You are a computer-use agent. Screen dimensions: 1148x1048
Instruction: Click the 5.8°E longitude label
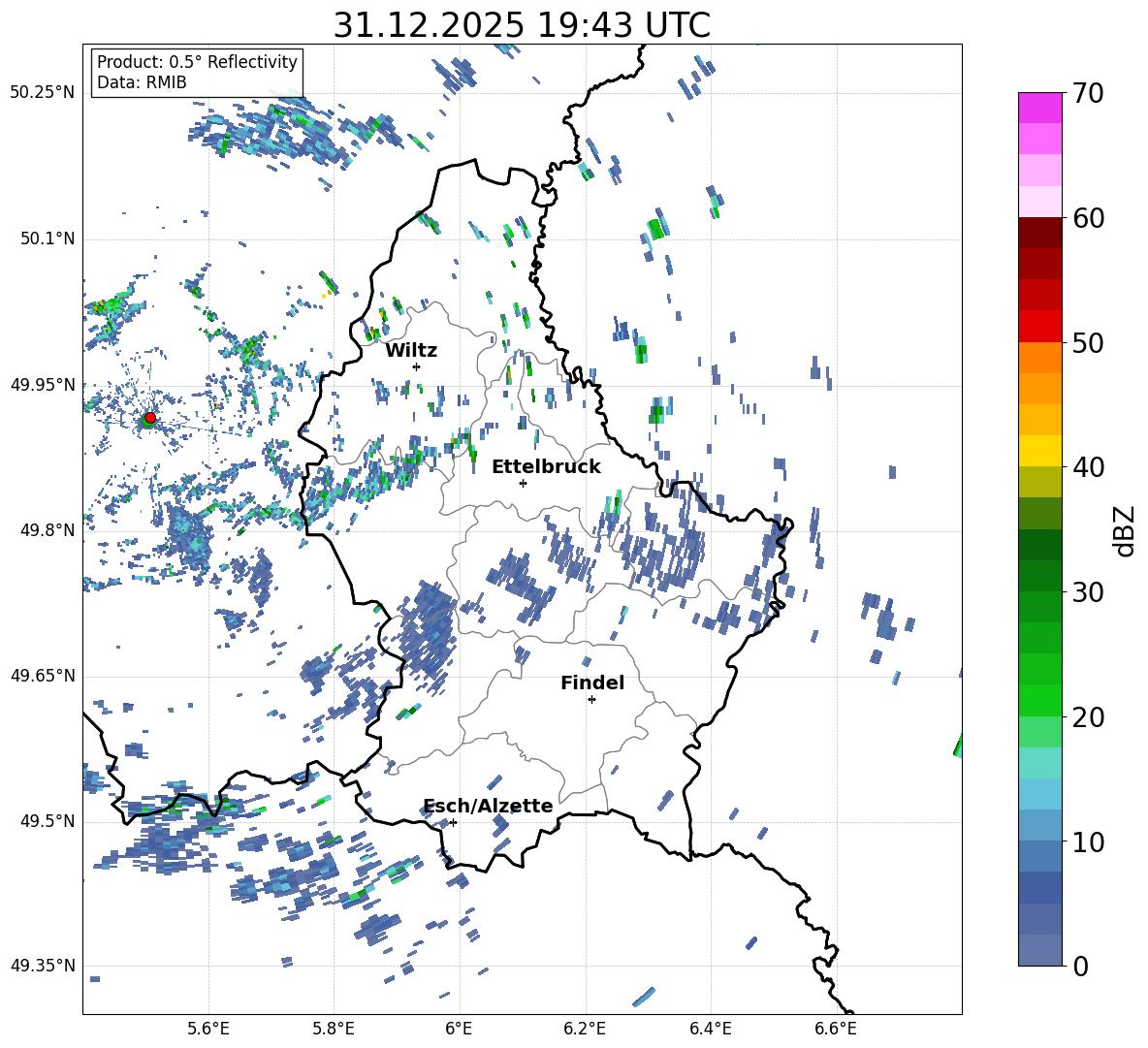click(x=334, y=1029)
